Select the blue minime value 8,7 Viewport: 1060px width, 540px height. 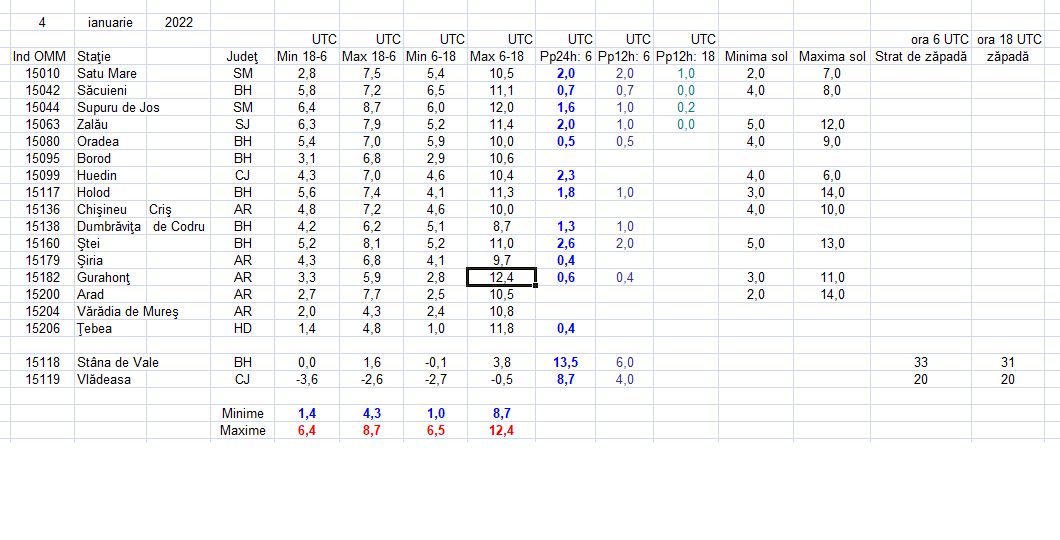pos(501,414)
